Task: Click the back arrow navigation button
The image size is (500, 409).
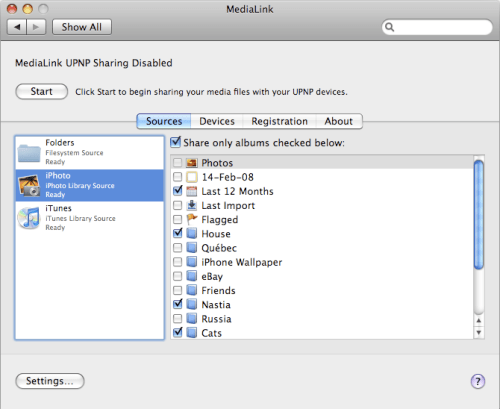Action: [17, 27]
